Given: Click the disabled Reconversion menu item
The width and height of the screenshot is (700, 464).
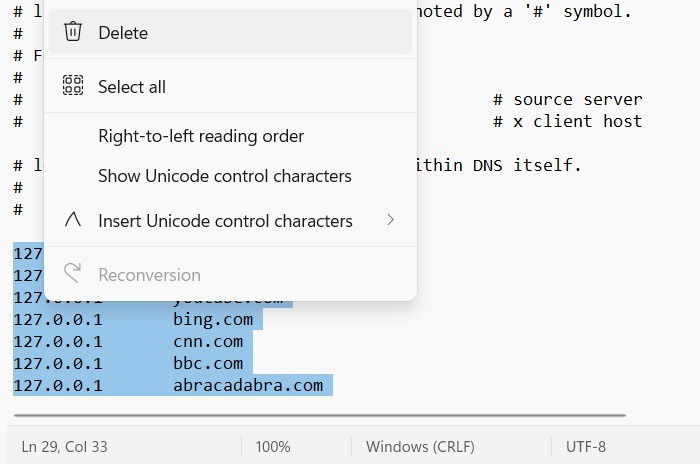Looking at the screenshot, I should pyautogui.click(x=230, y=275).
